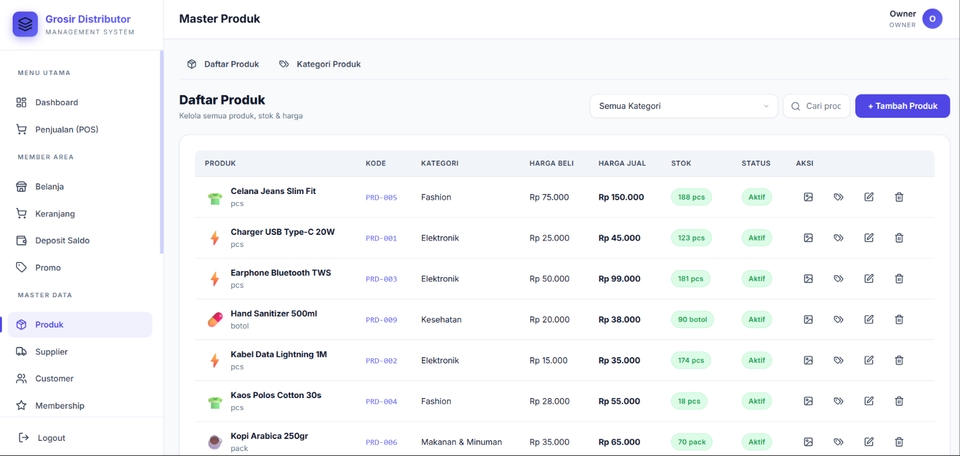This screenshot has width=960, height=456.
Task: Delete the Earphone Bluetooth TWS product
Action: pos(899,278)
